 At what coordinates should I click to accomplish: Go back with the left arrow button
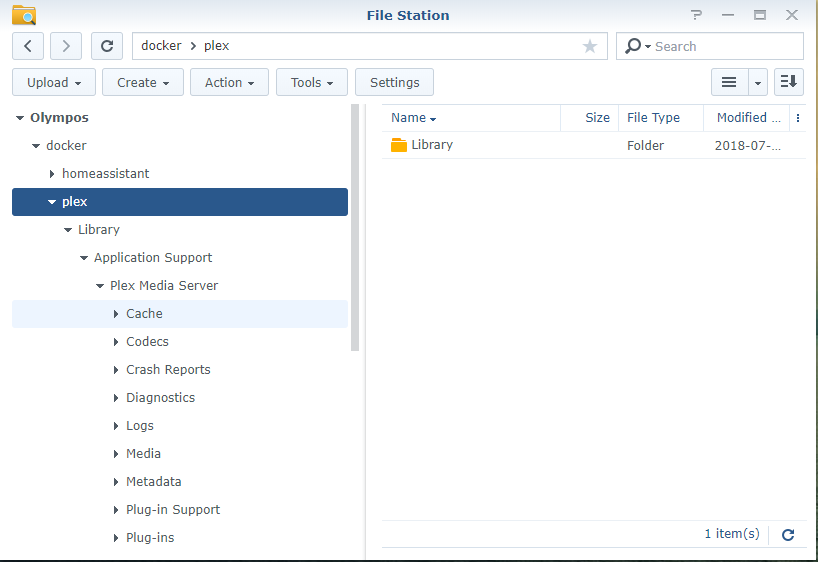pyautogui.click(x=28, y=46)
